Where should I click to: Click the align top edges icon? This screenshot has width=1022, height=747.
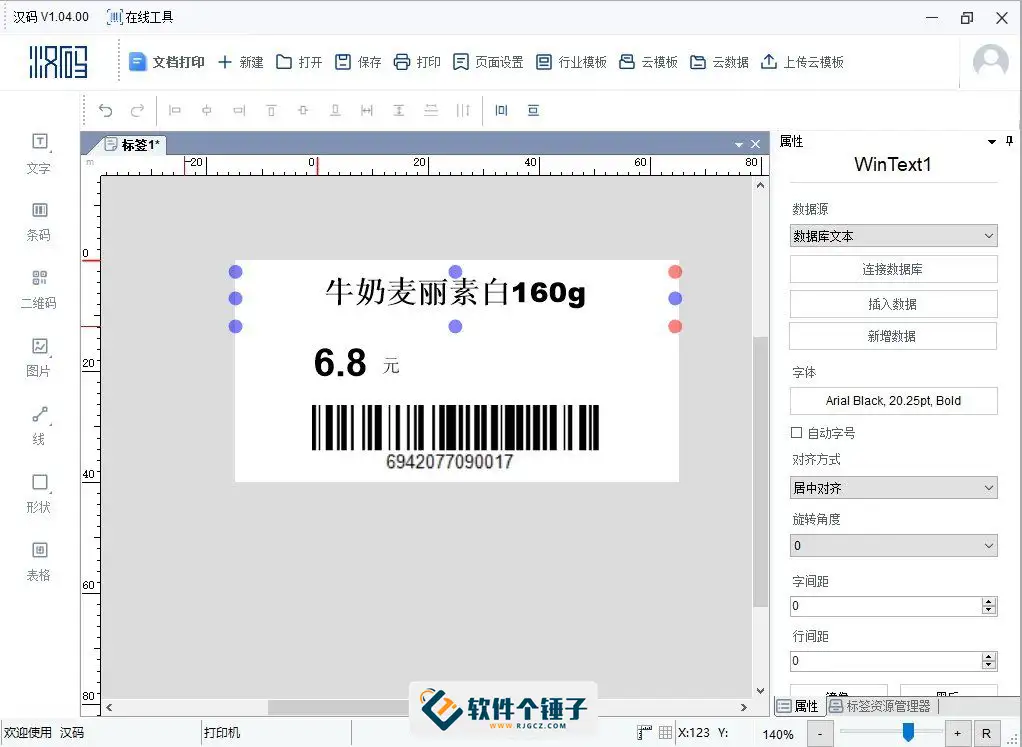tap(271, 110)
